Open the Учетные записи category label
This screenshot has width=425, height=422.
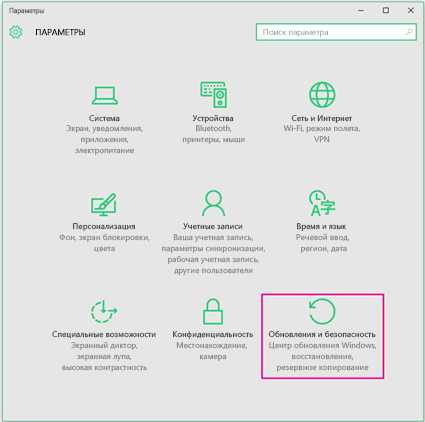213,226
